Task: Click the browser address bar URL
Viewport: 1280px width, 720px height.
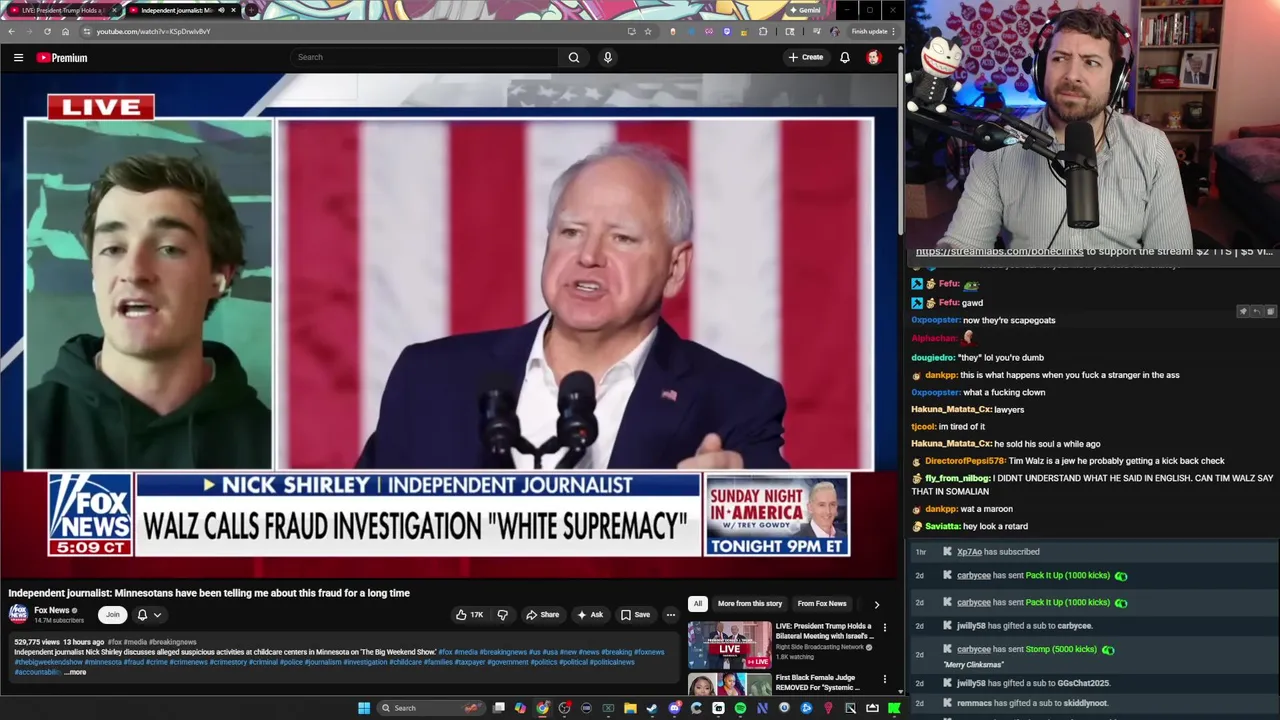Action: pos(153,31)
